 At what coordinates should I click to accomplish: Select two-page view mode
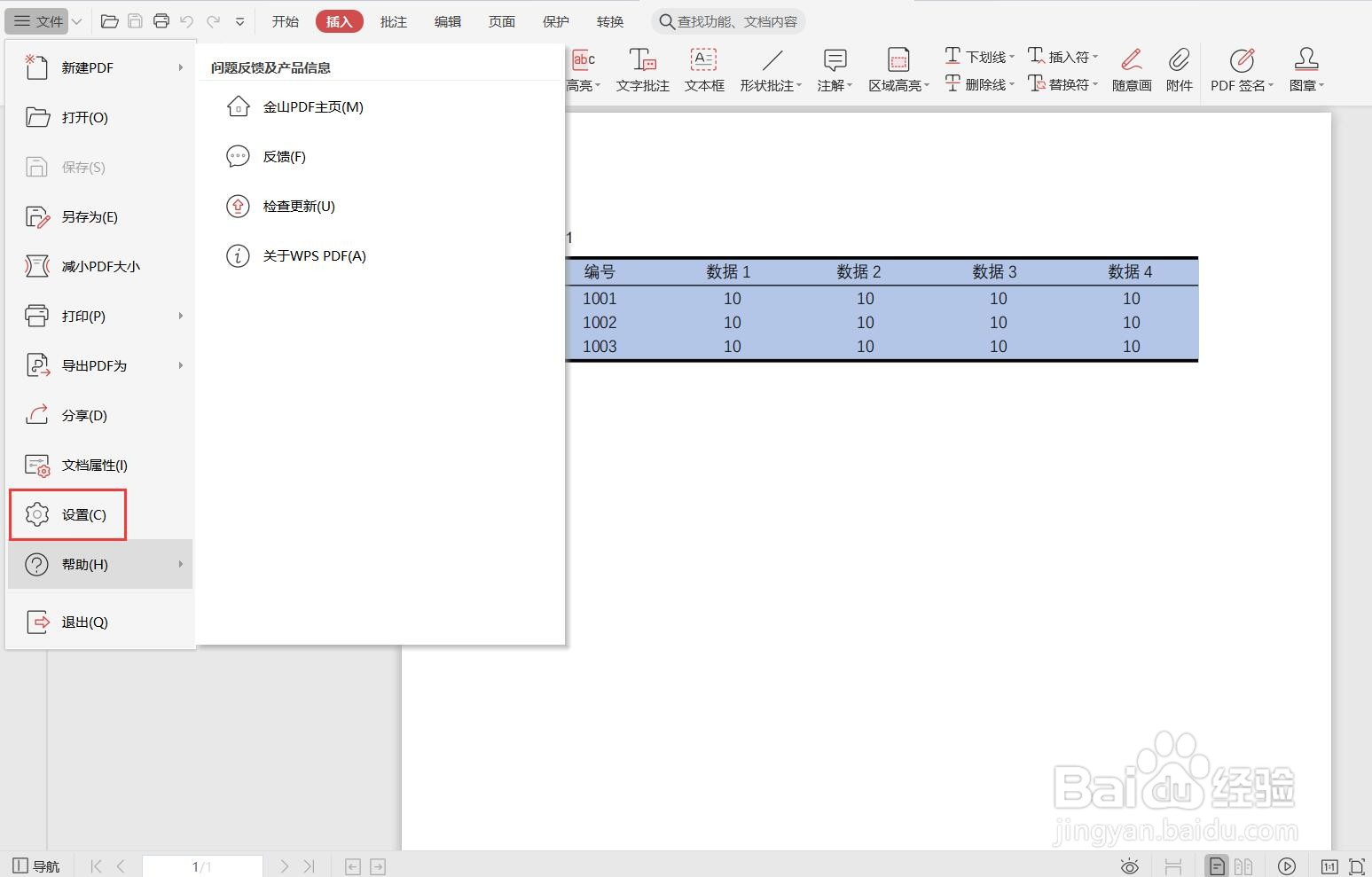tap(1243, 866)
